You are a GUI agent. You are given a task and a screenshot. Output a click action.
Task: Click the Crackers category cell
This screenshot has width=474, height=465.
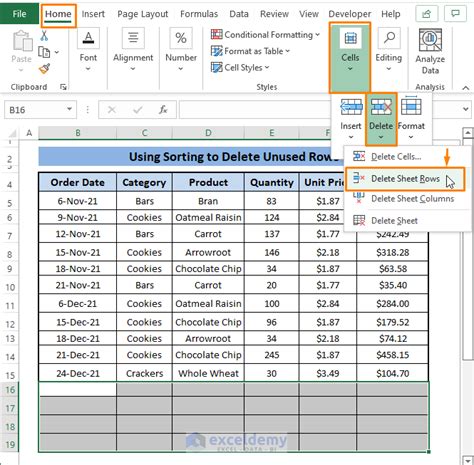144,373
